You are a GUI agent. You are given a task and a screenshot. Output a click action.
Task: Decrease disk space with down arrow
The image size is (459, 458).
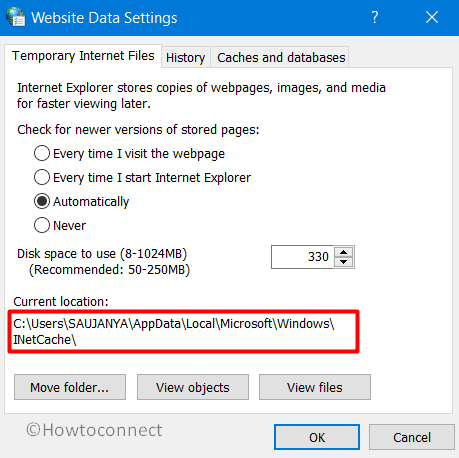(344, 262)
